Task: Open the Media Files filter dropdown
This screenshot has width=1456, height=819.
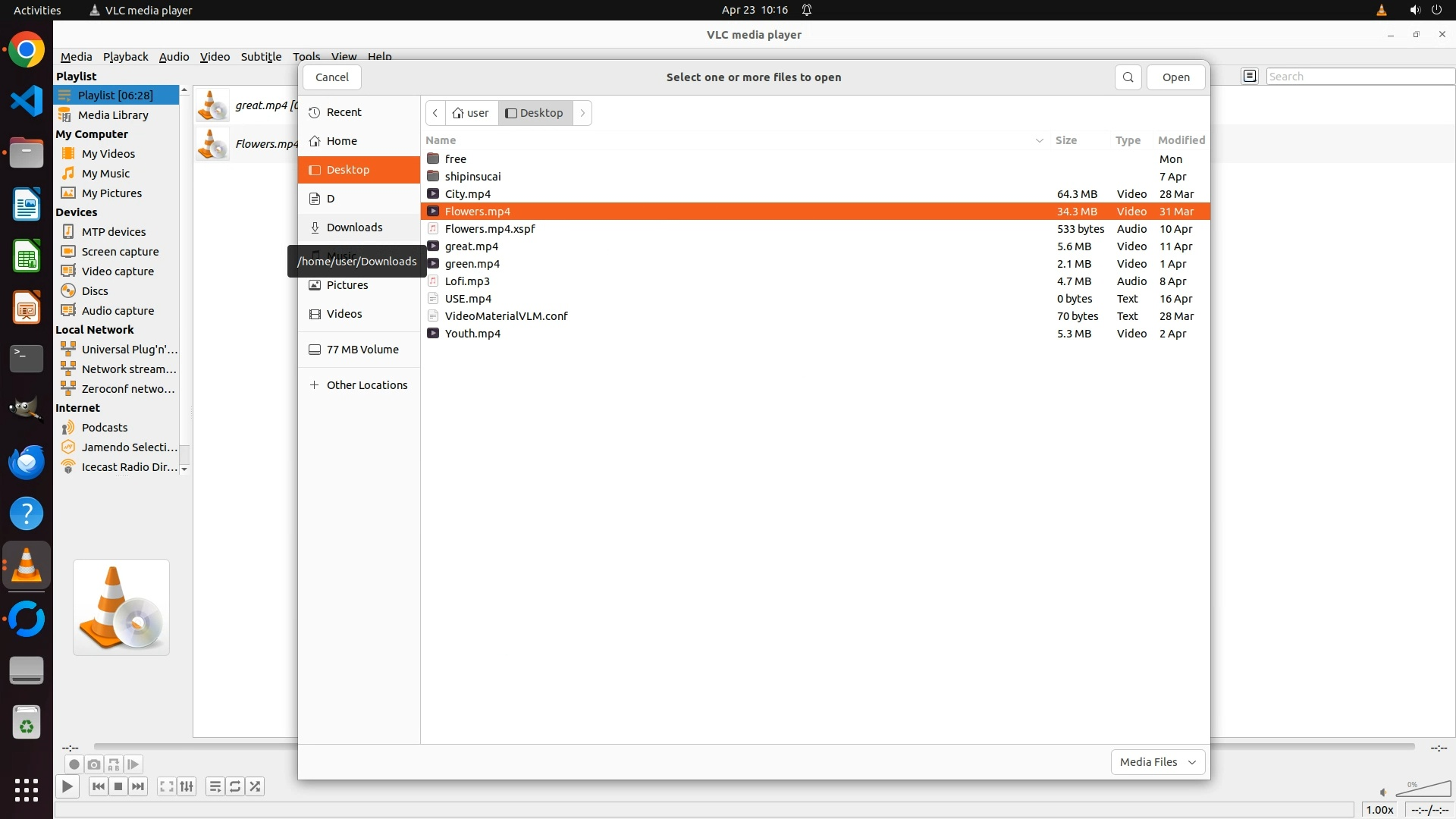Action: pos(1157,761)
